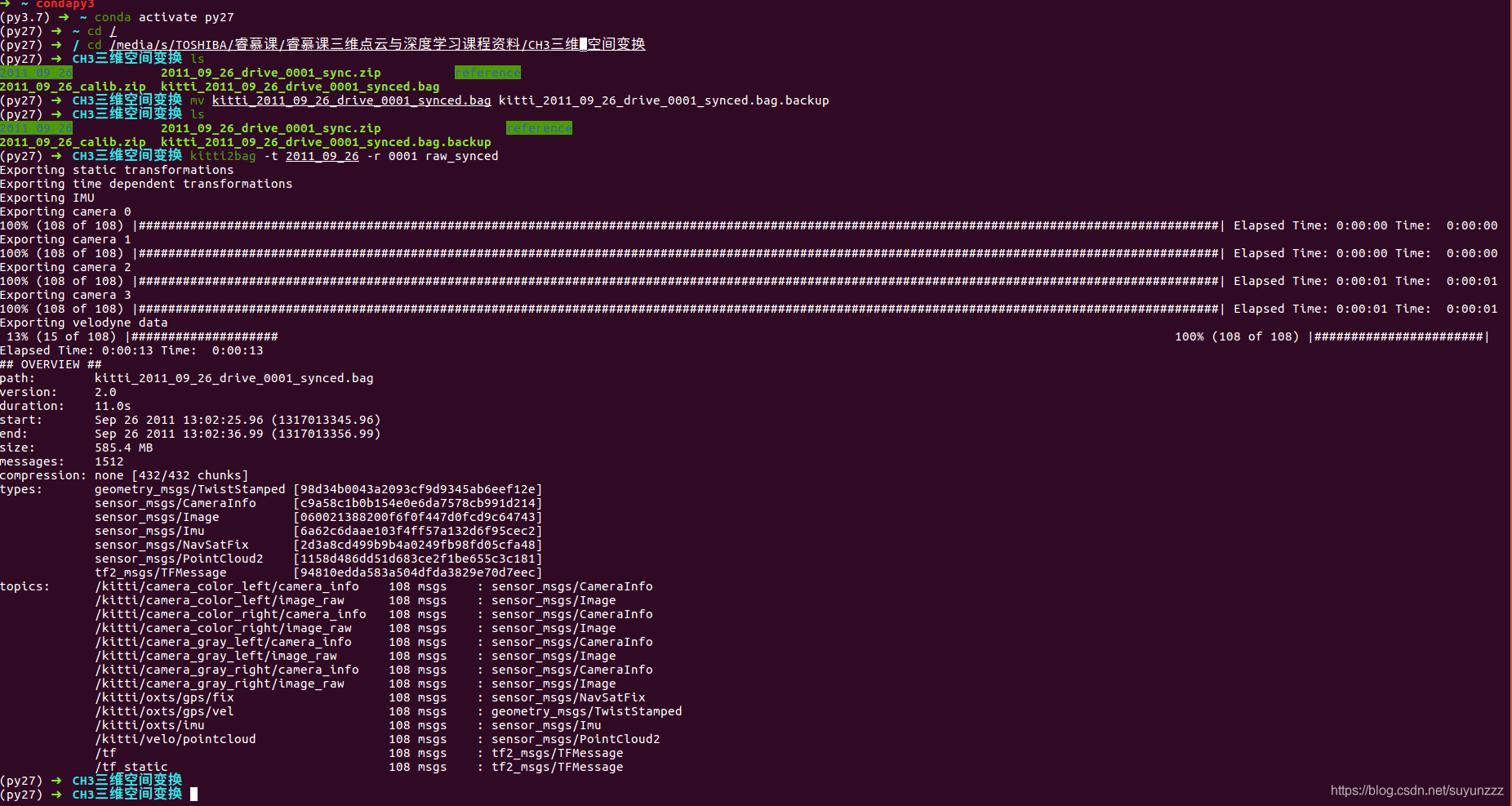Click the underlined /media/s/TOSHIBA path

point(377,45)
